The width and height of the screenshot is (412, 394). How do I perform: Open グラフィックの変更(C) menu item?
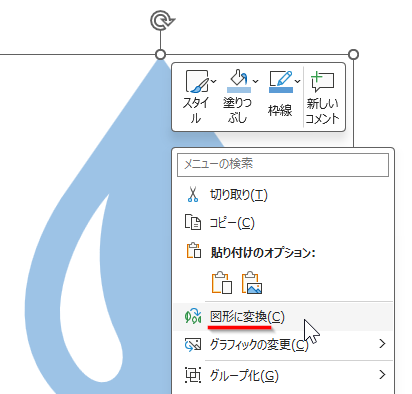tap(283, 345)
